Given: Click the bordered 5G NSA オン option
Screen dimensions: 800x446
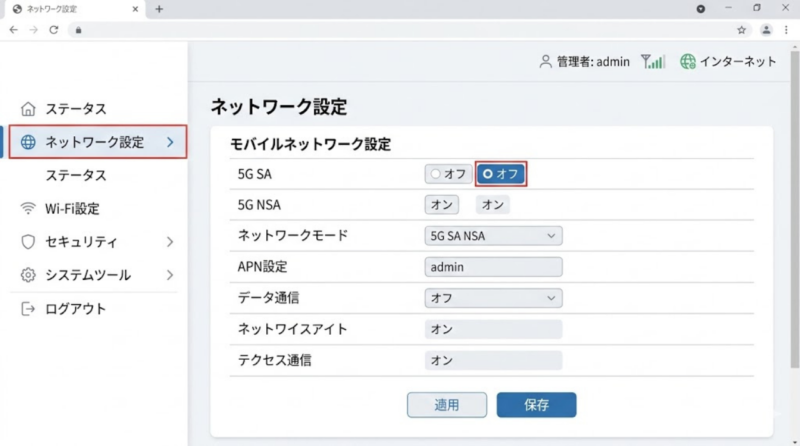Looking at the screenshot, I should click(441, 205).
